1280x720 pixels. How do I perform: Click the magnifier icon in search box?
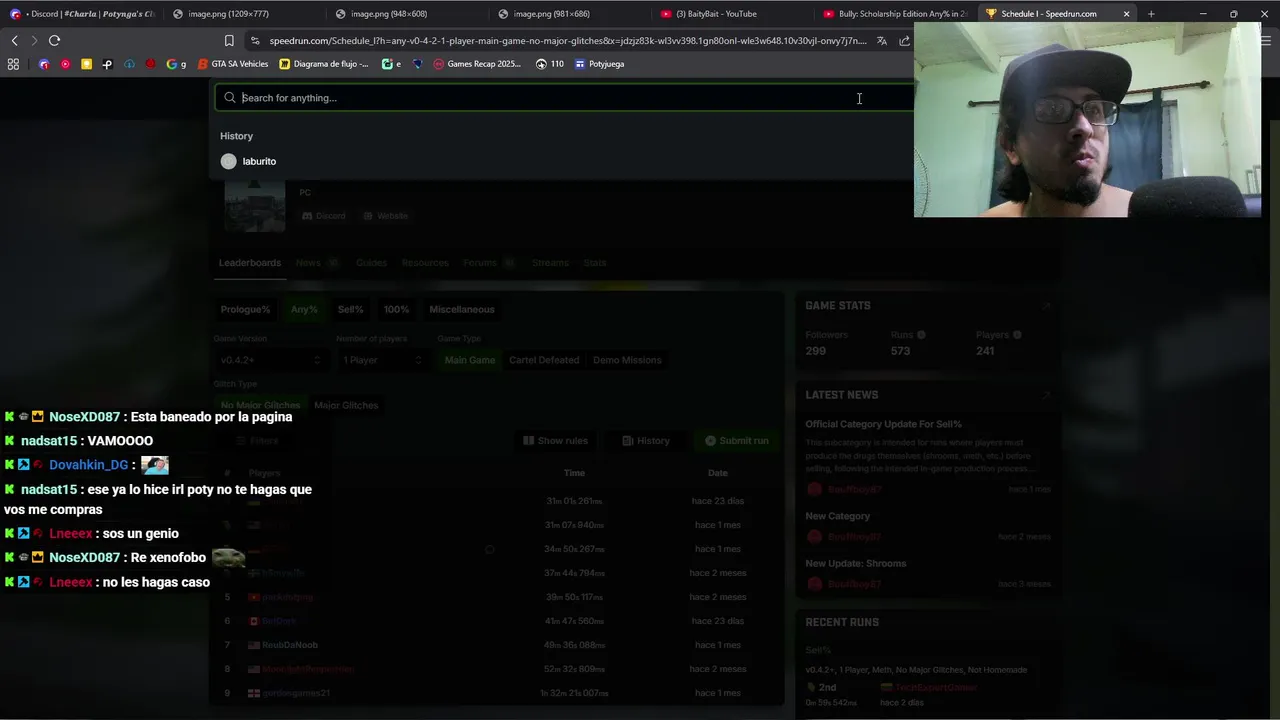pyautogui.click(x=230, y=98)
